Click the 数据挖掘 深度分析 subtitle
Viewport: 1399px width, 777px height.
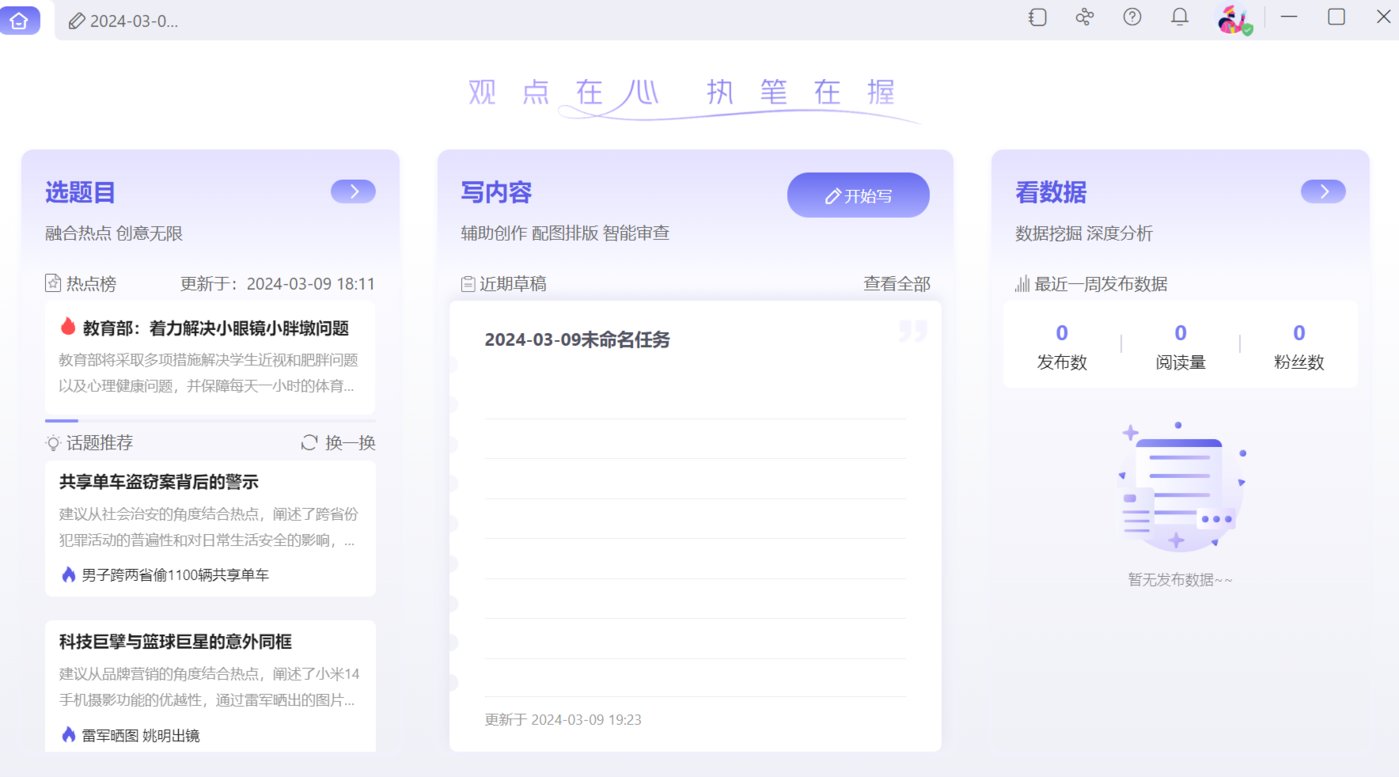[x=1084, y=234]
